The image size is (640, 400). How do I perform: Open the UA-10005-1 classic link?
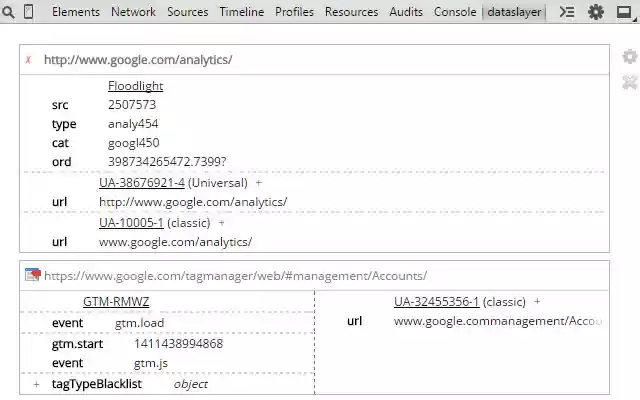tap(131, 223)
